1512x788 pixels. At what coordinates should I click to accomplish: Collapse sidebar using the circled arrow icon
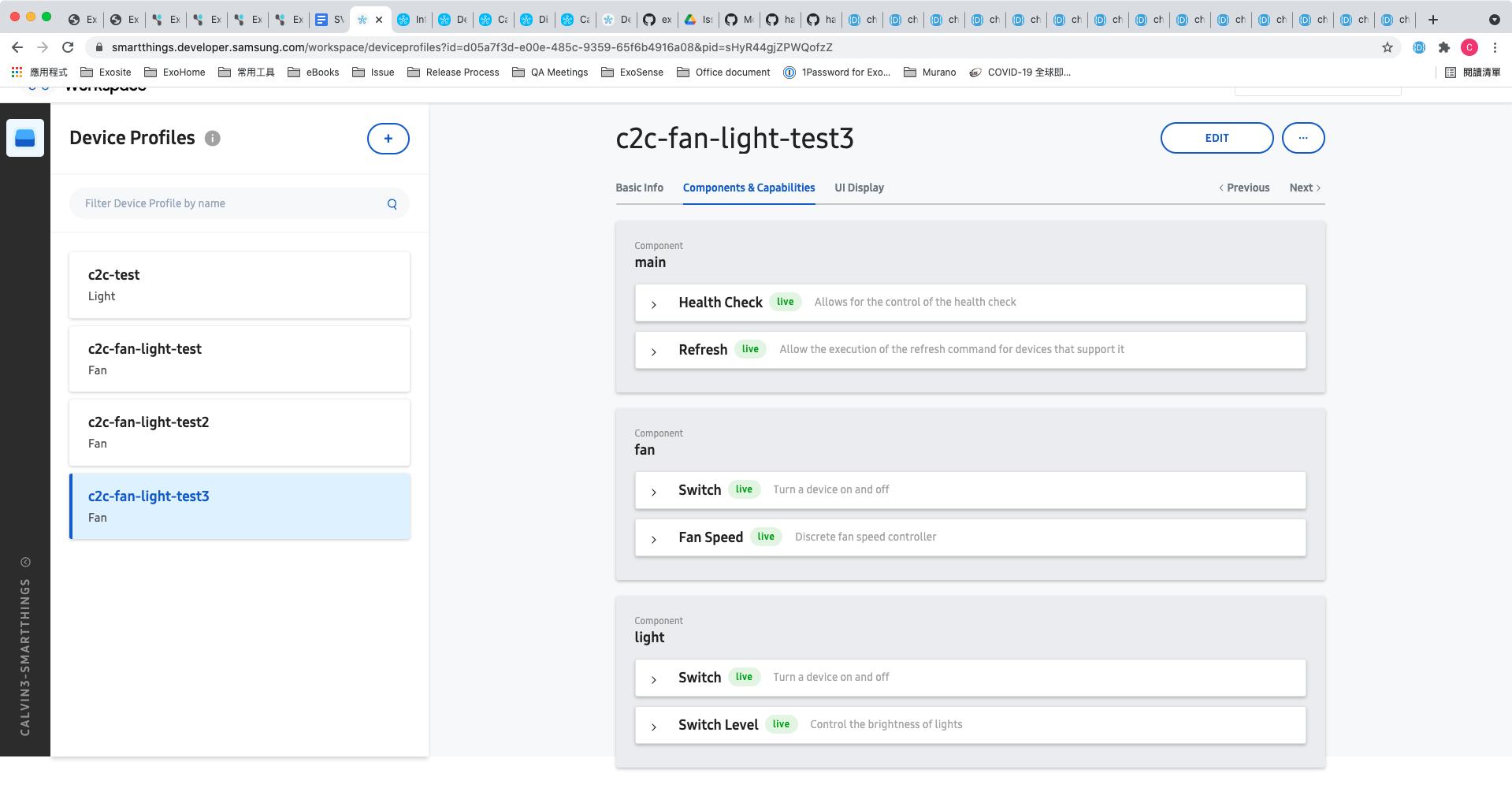(x=25, y=562)
